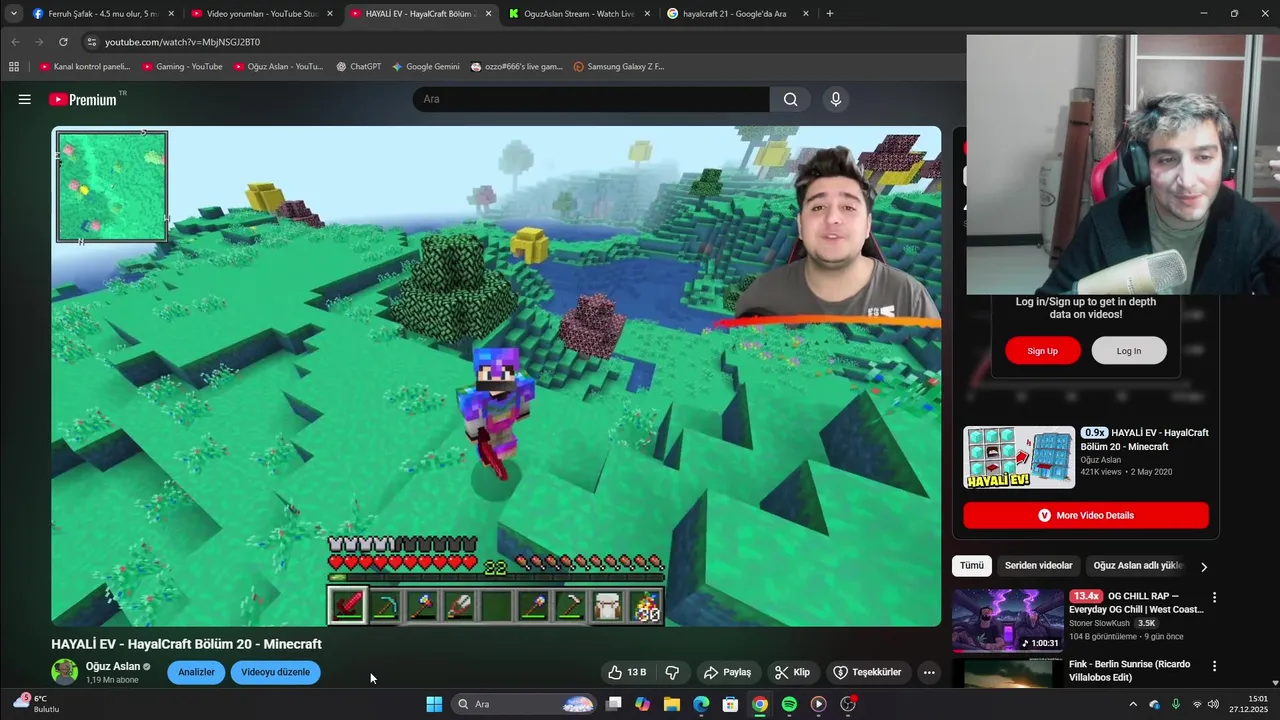Open the volume speaker tray icon
Image resolution: width=1280 pixels, height=720 pixels.
(x=1213, y=704)
